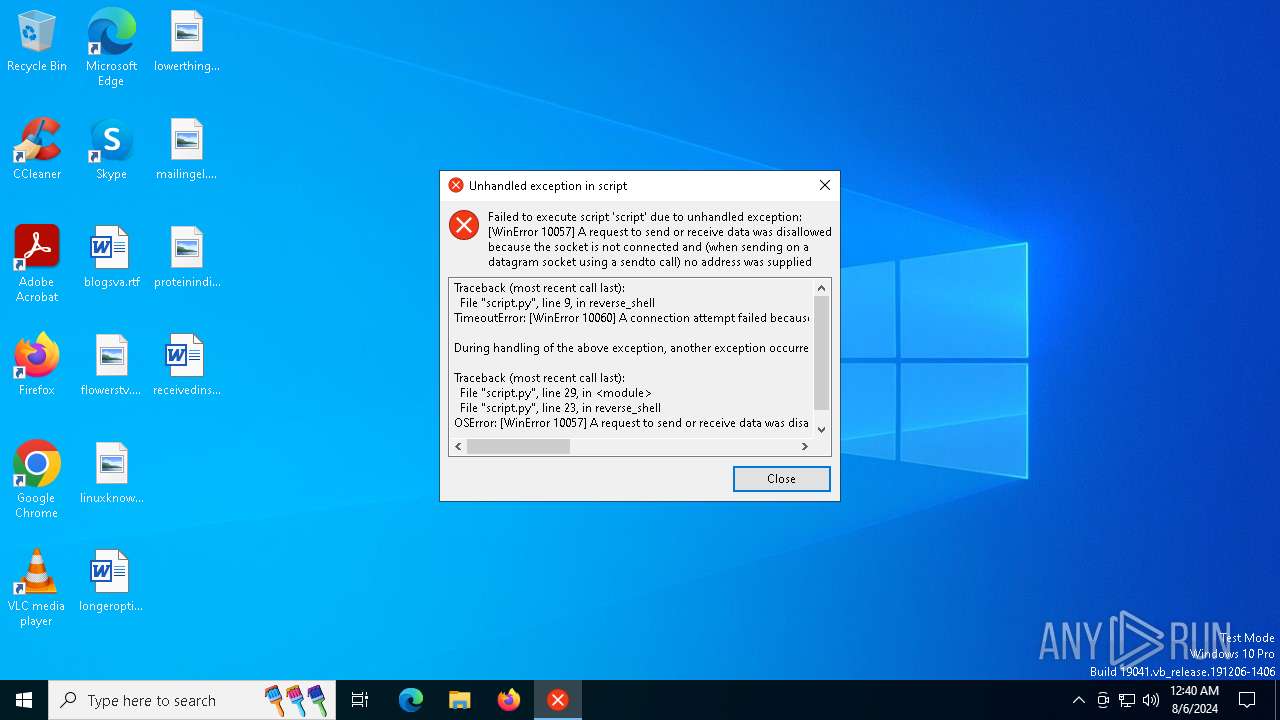Screen dimensions: 1280x720
Task: Click the paintbrushes search highlight icon
Action: (297, 700)
